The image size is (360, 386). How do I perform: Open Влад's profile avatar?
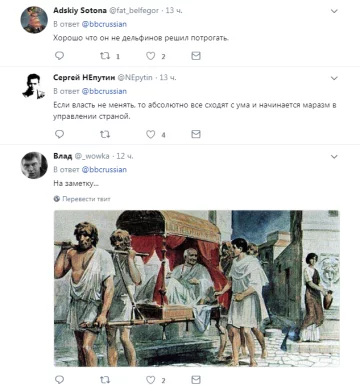point(34,165)
